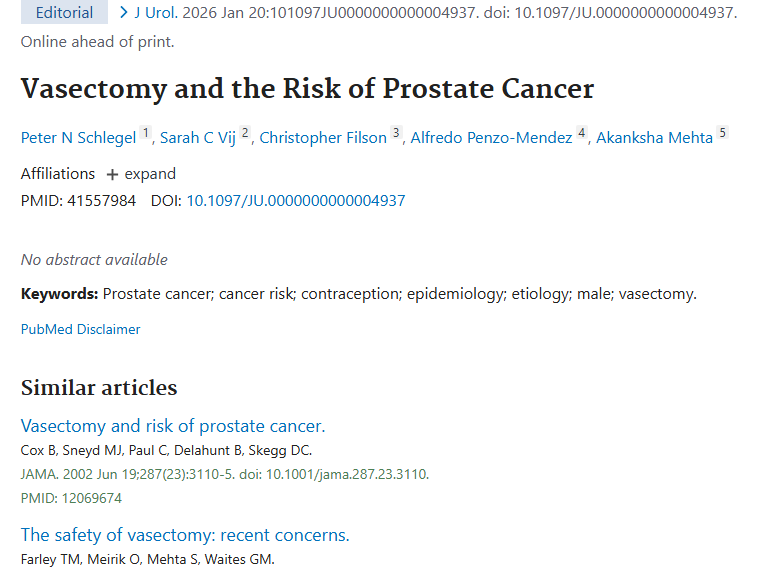Viewport: 760px width, 570px height.
Task: Click affiliation superscript 3 after Filson
Action: click(x=395, y=133)
